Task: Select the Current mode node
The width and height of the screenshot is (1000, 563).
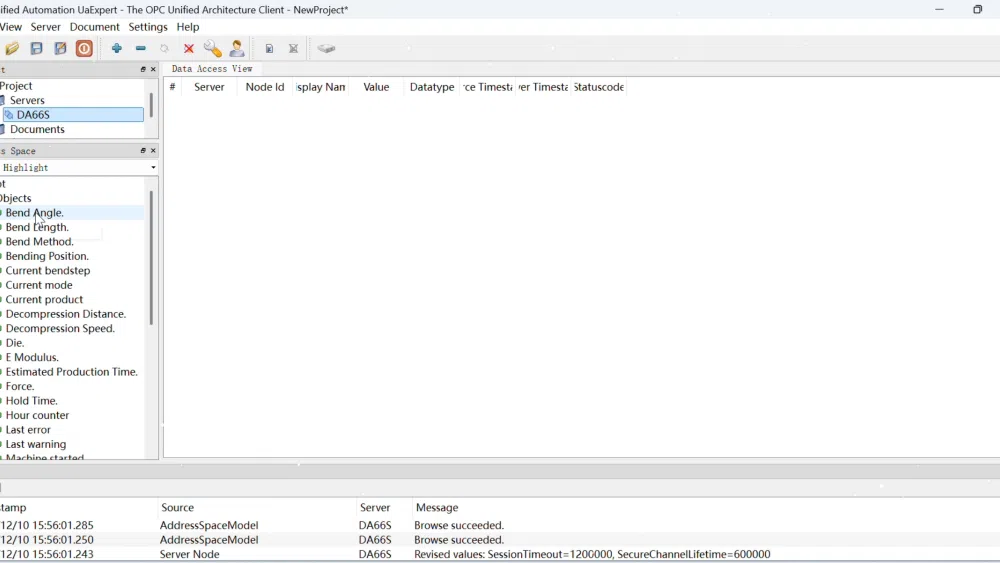Action: 39,285
